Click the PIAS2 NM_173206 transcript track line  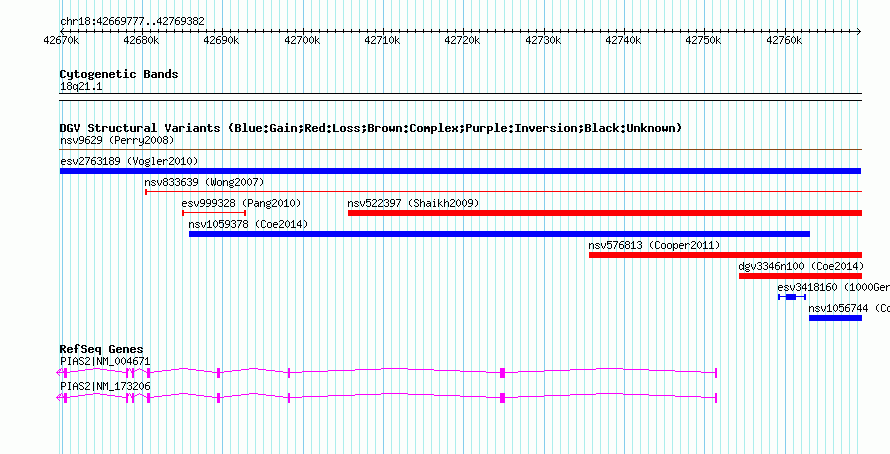click(x=387, y=397)
